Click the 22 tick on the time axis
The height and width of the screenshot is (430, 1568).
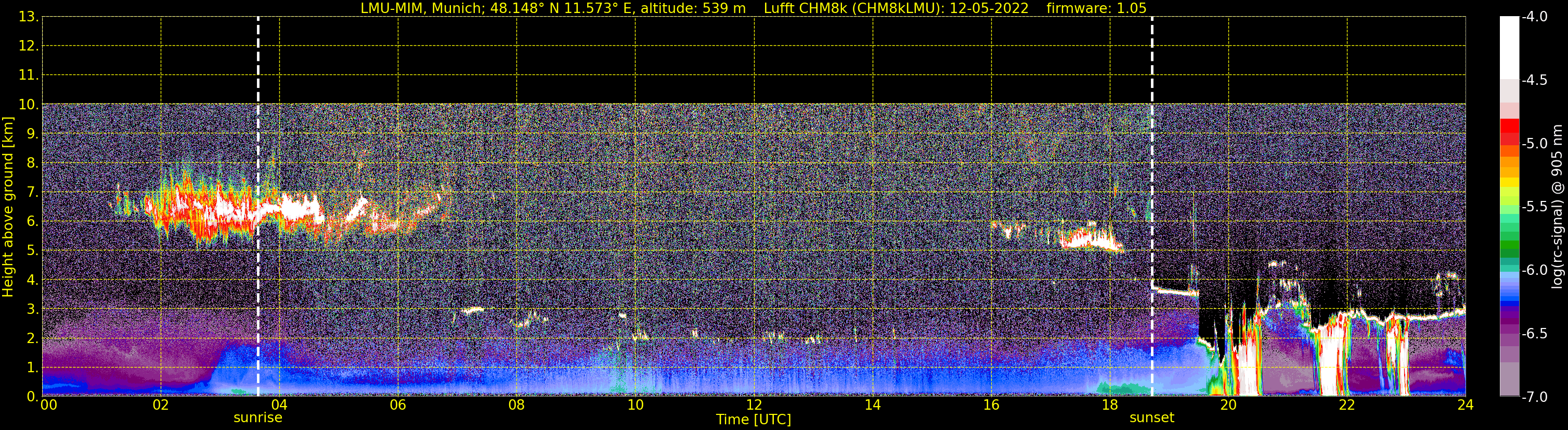pos(1347,405)
